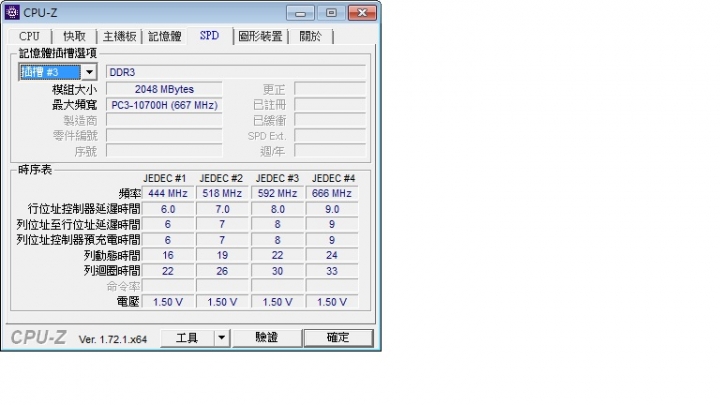This screenshot has height=405, width=720.
Task: Click the 列位址至行位址延遲時間 row label
Action: (78, 225)
